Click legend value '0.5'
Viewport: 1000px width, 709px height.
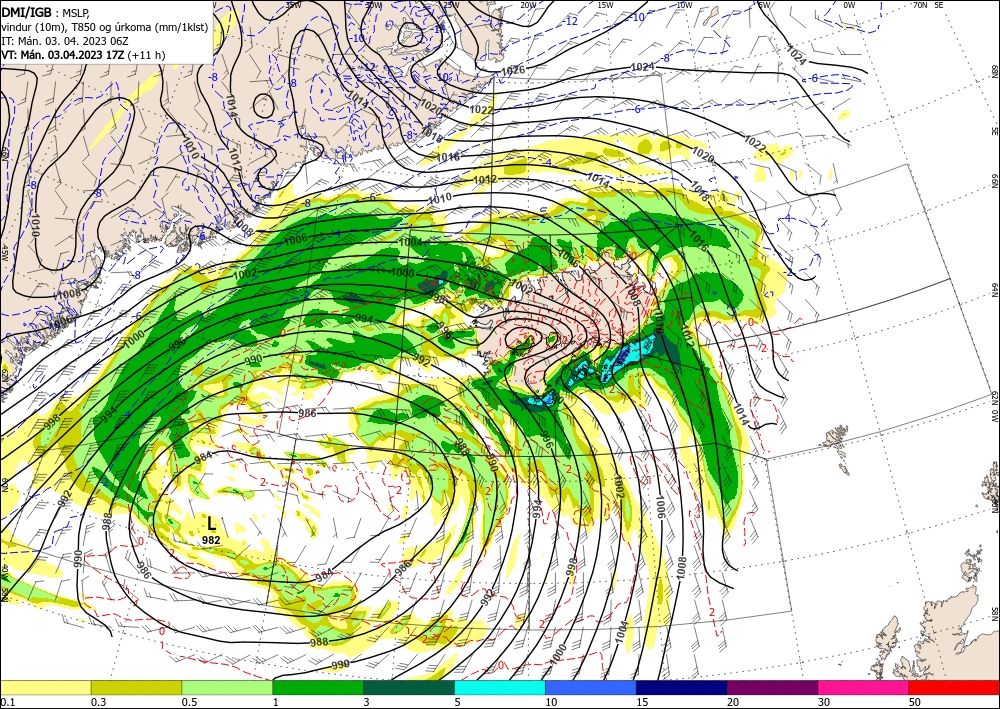click(188, 702)
